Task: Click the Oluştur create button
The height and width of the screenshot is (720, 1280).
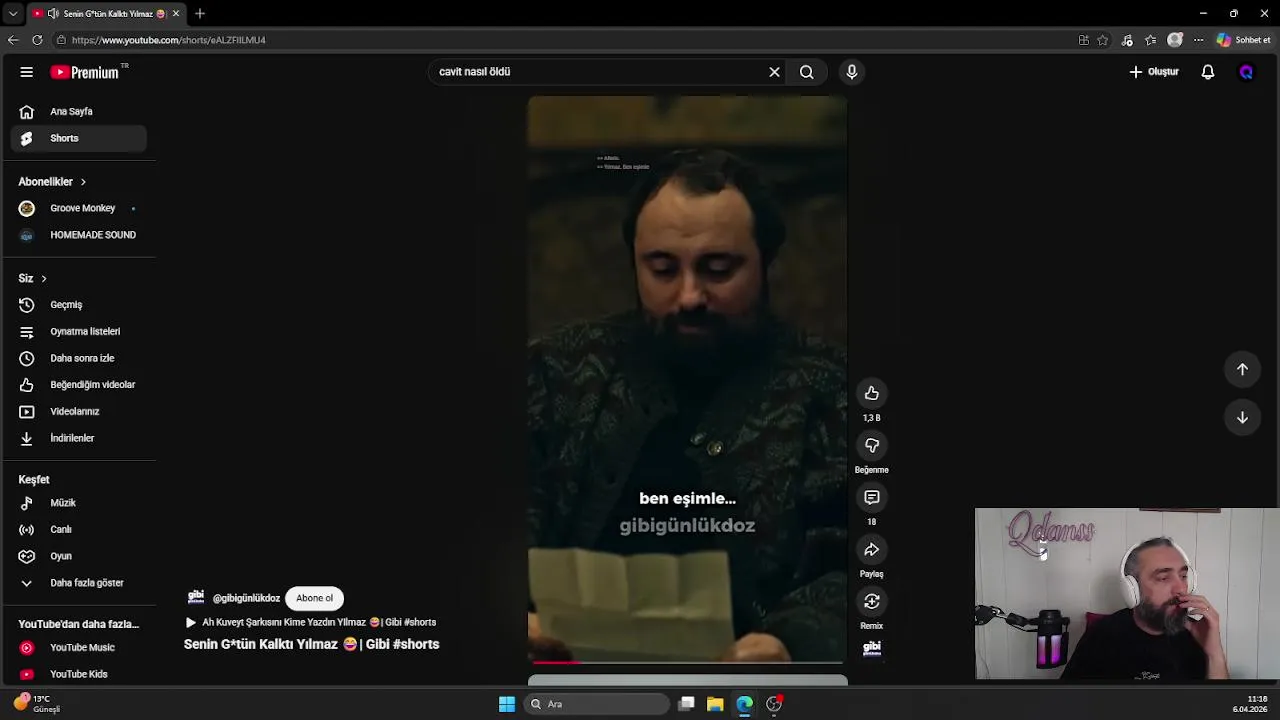Action: click(1155, 72)
